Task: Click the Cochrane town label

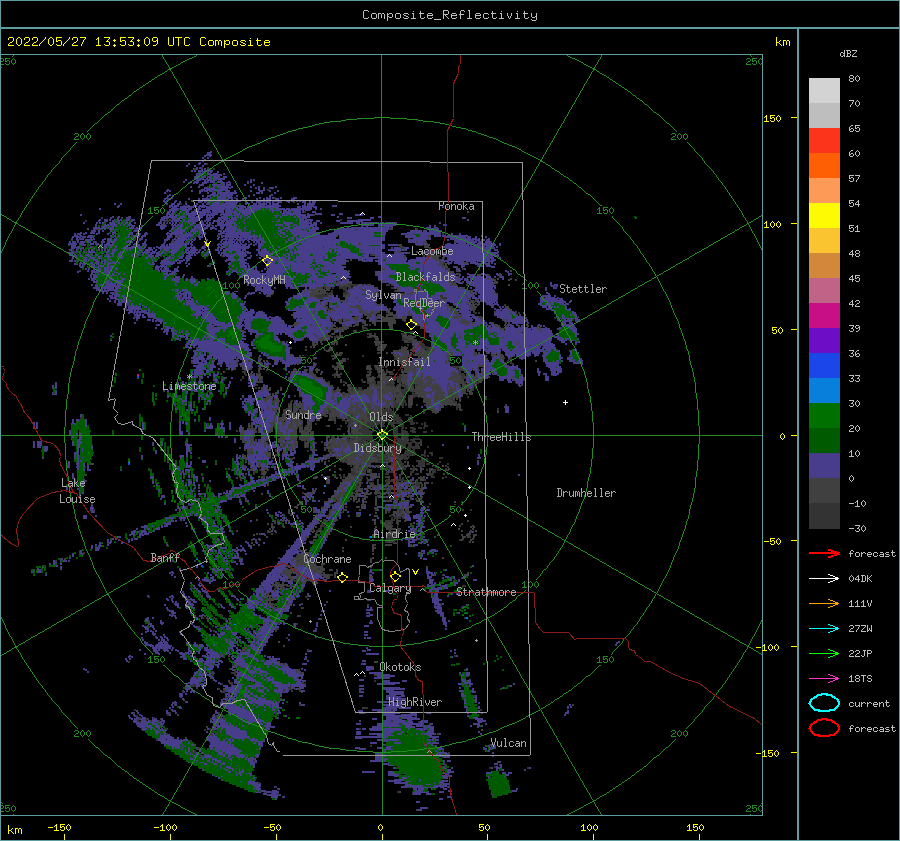Action: click(x=327, y=559)
